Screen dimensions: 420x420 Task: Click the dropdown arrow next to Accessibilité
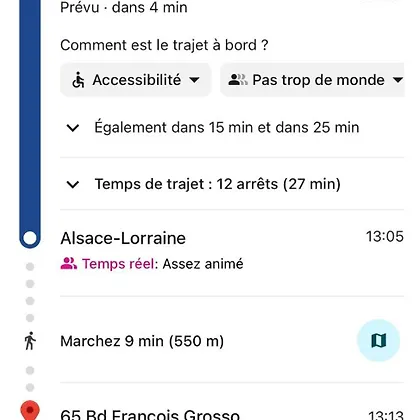(x=194, y=80)
